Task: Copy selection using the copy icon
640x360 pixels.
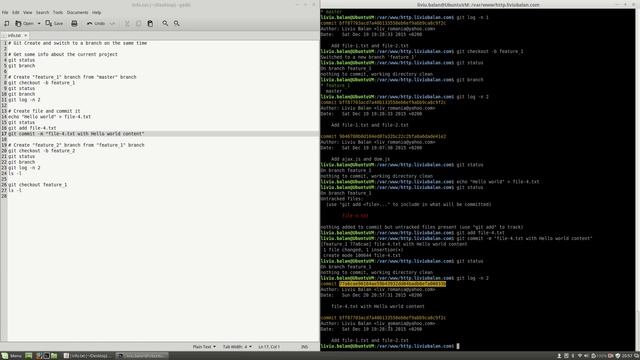Action: tap(139, 23)
